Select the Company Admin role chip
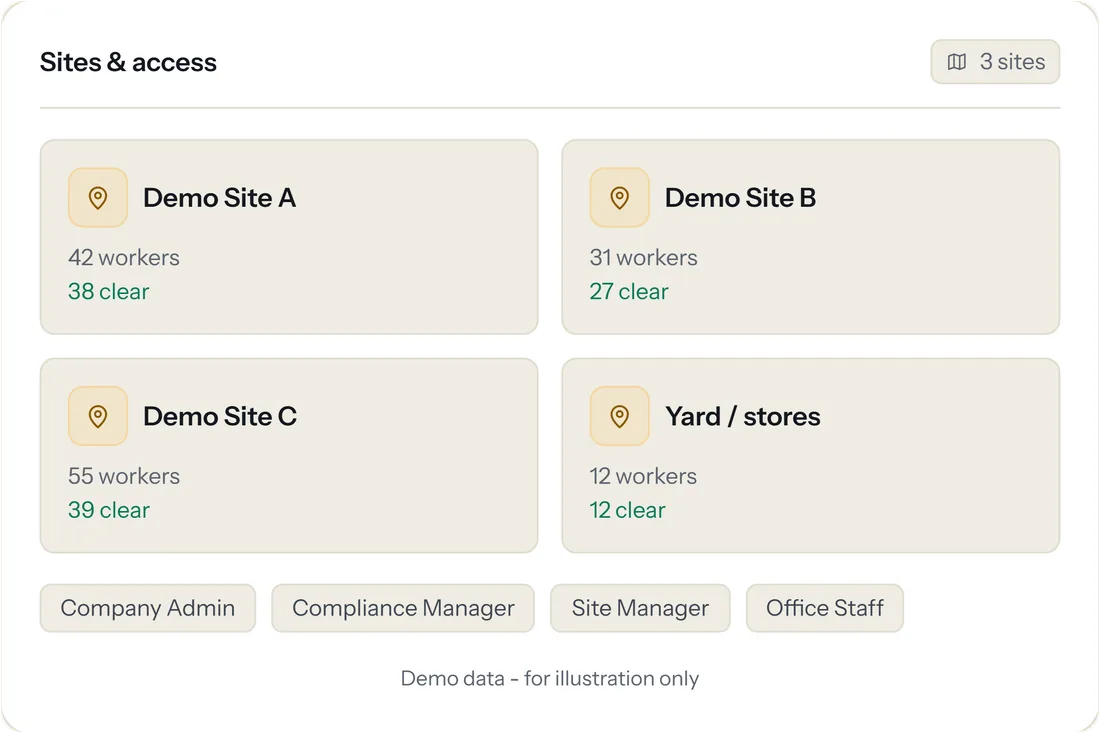The height and width of the screenshot is (733, 1100). pos(147,608)
